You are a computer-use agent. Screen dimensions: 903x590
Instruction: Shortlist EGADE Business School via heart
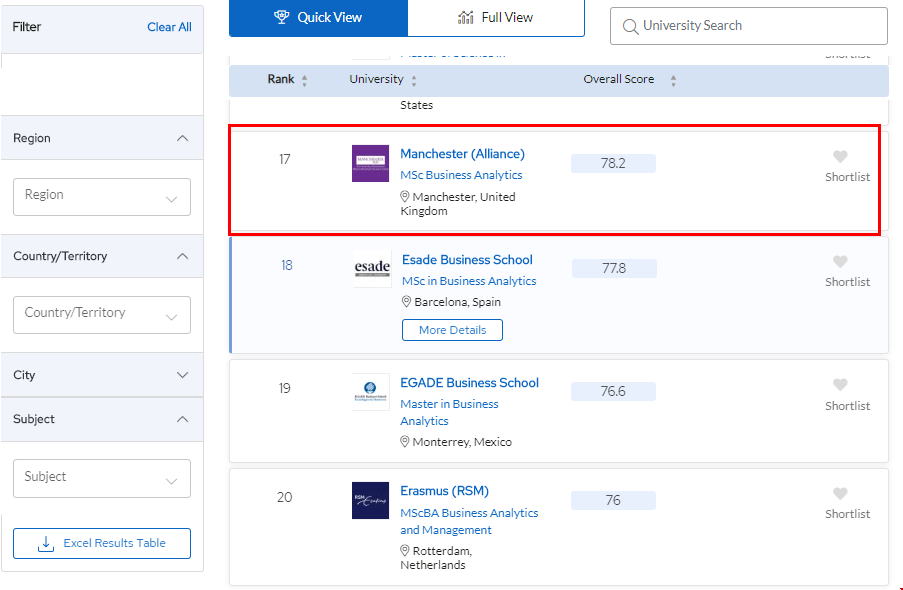click(840, 385)
